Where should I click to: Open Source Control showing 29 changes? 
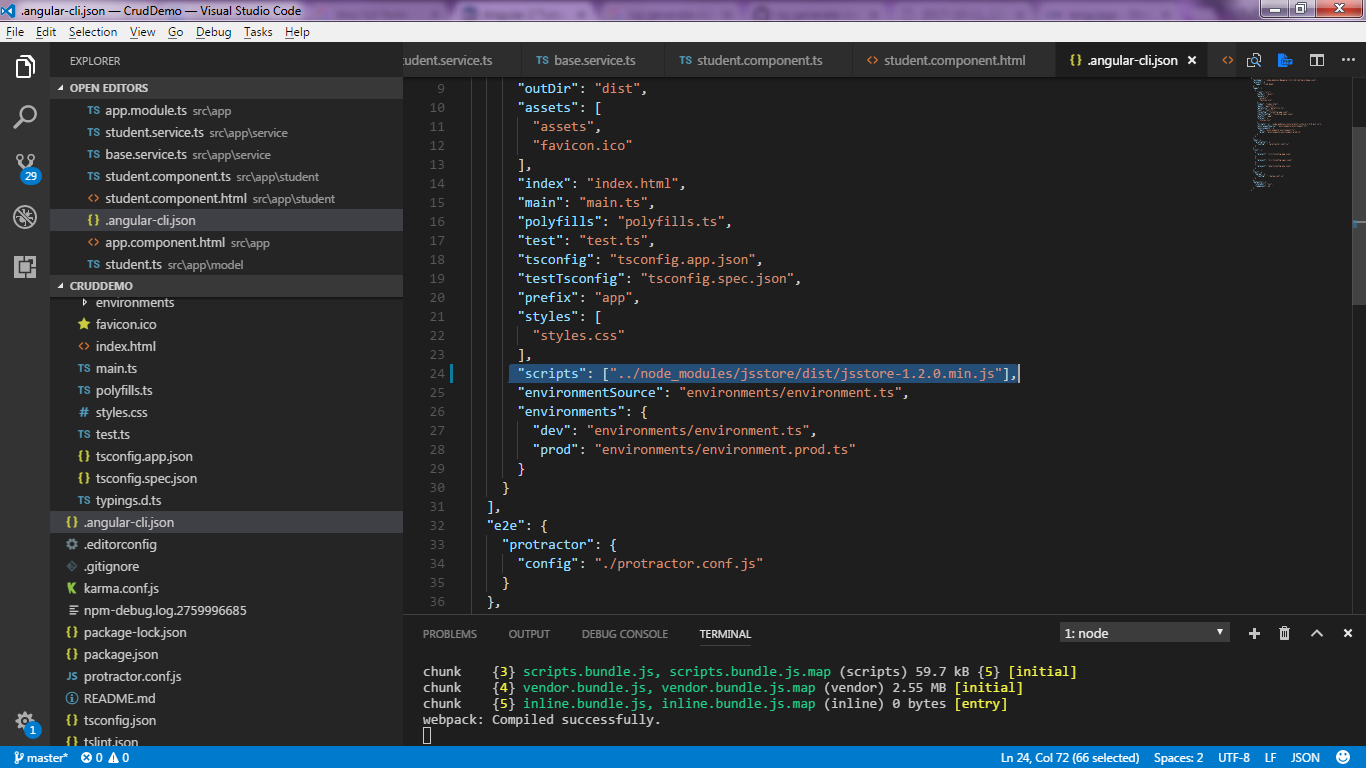[x=25, y=163]
